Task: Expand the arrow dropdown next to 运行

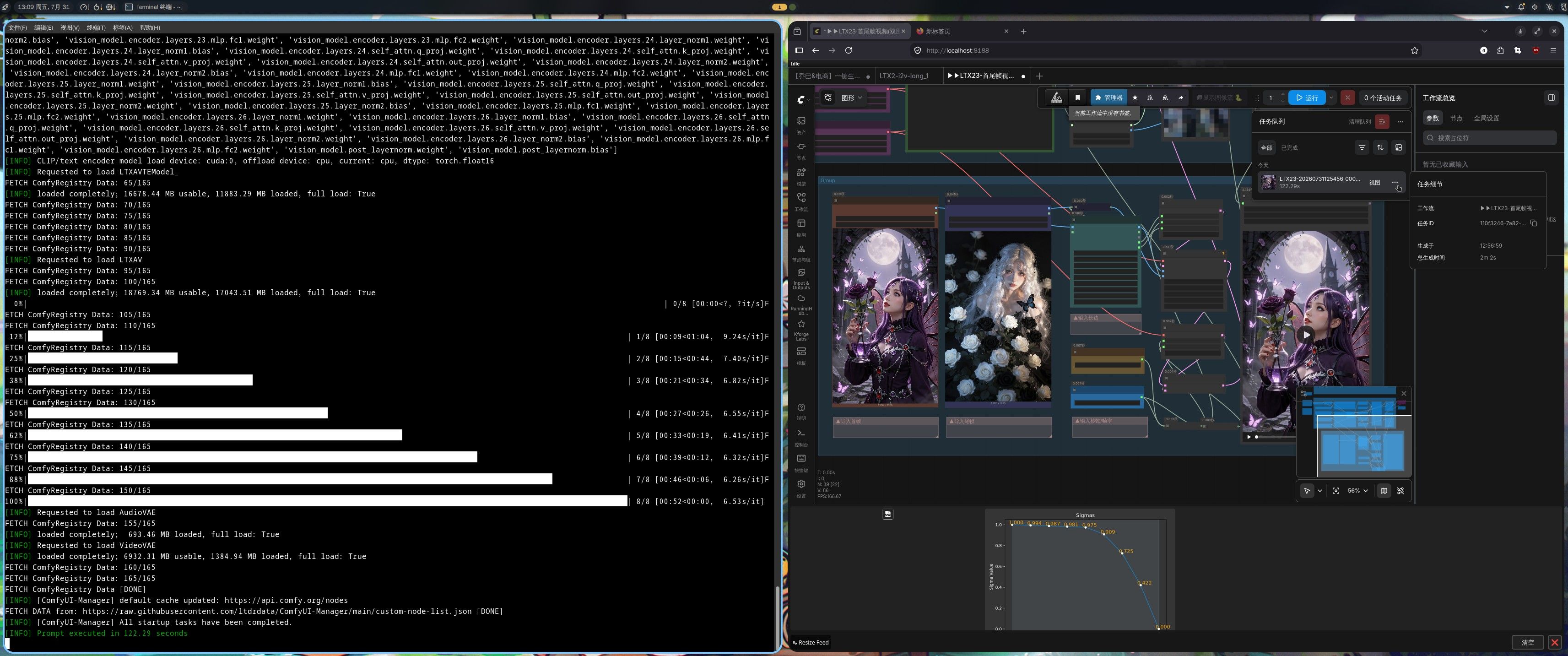Action: click(x=1331, y=98)
